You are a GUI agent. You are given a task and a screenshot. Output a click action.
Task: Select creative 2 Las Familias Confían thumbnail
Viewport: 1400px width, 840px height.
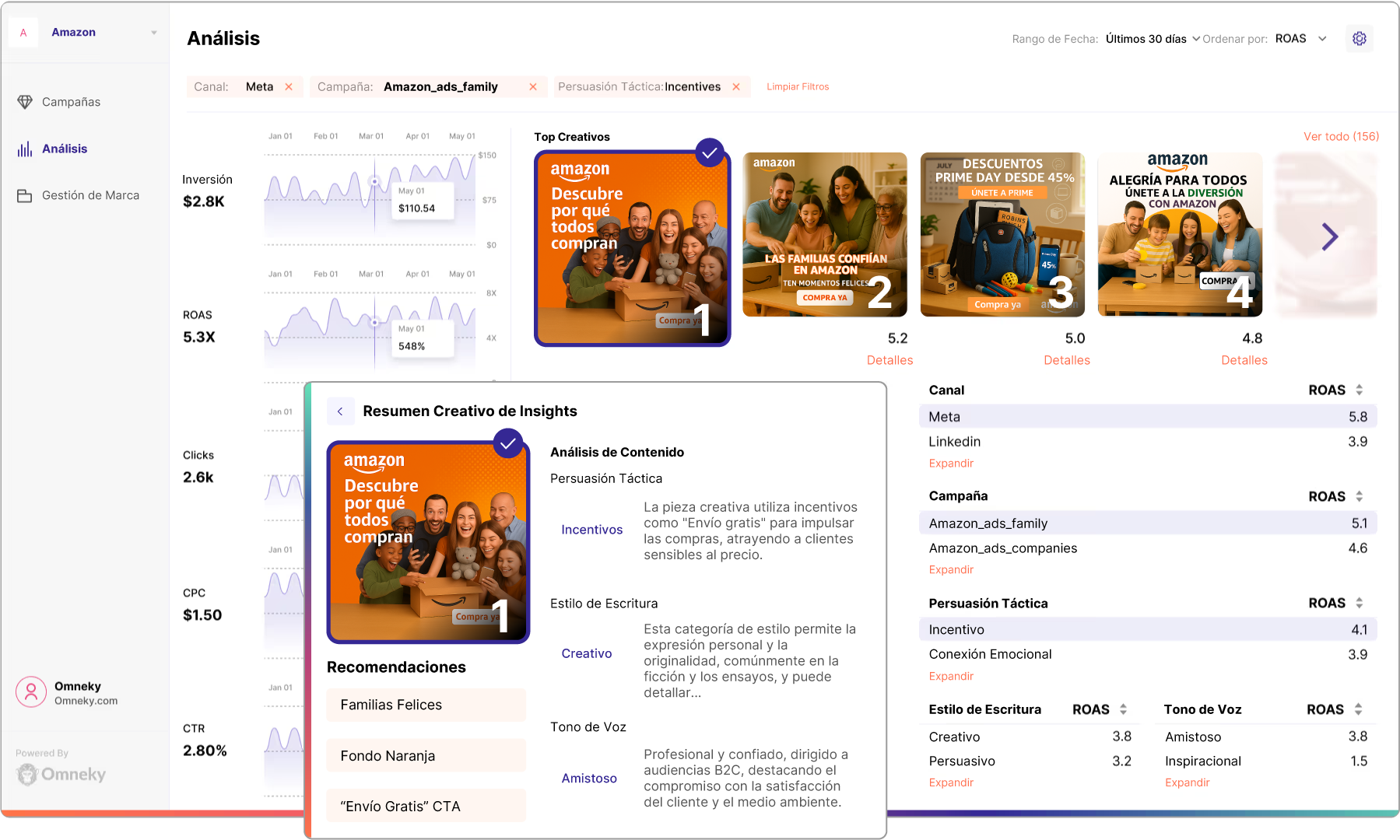click(825, 235)
